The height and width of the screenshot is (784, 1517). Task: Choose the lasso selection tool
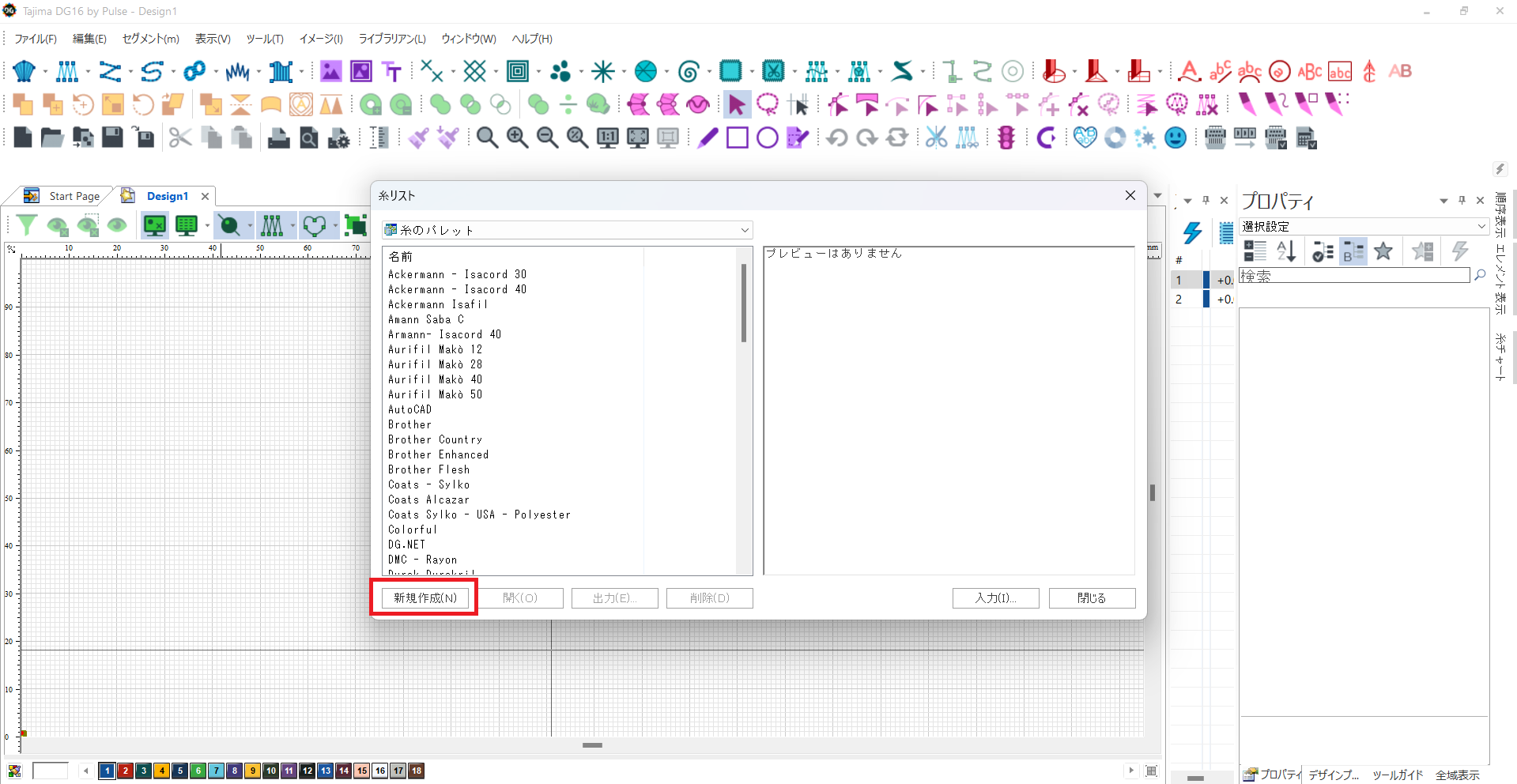767,104
